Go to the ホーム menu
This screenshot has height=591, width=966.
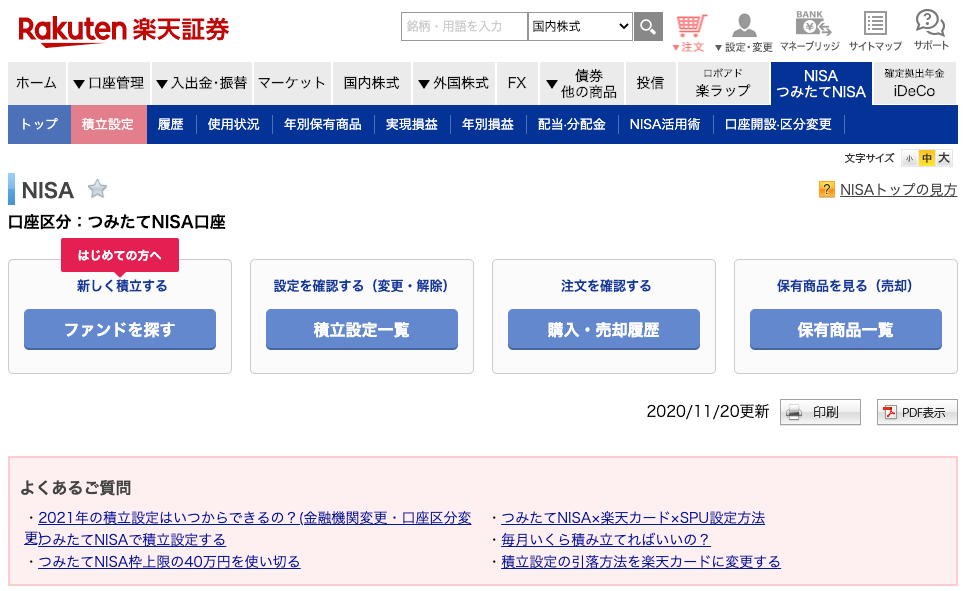[x=36, y=83]
